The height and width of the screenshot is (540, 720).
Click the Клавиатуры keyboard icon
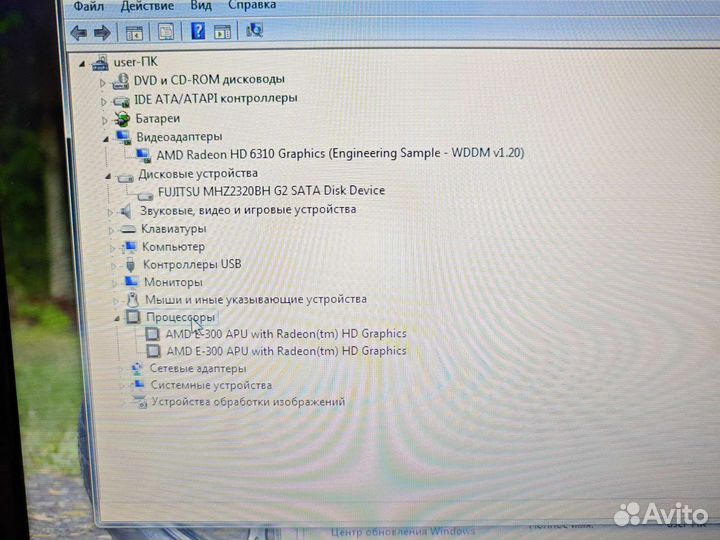tap(127, 229)
